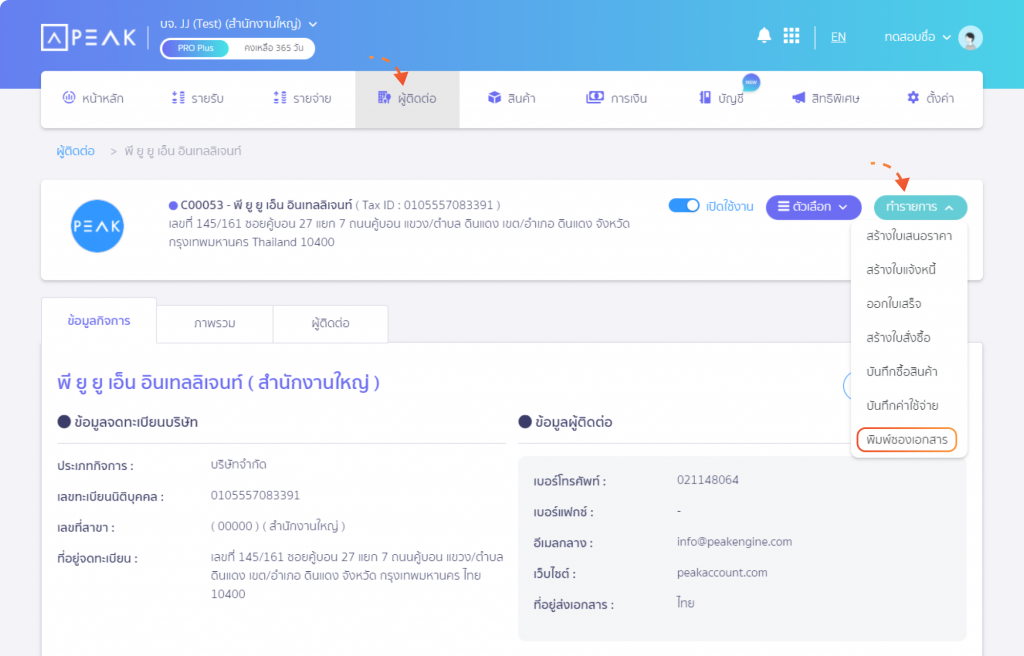The height and width of the screenshot is (656, 1024).
Task: Choose create quotation from menu
Action: [x=909, y=236]
